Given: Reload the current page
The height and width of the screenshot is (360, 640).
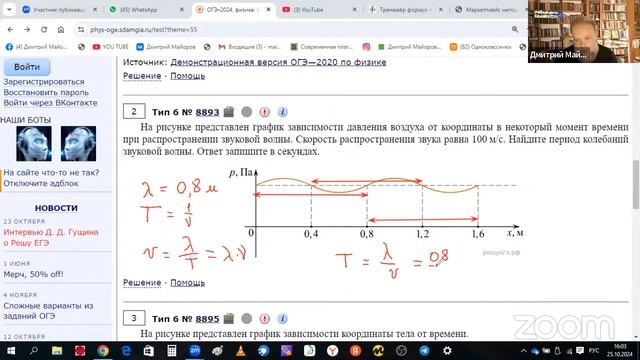Looking at the screenshot, I should tap(44, 29).
